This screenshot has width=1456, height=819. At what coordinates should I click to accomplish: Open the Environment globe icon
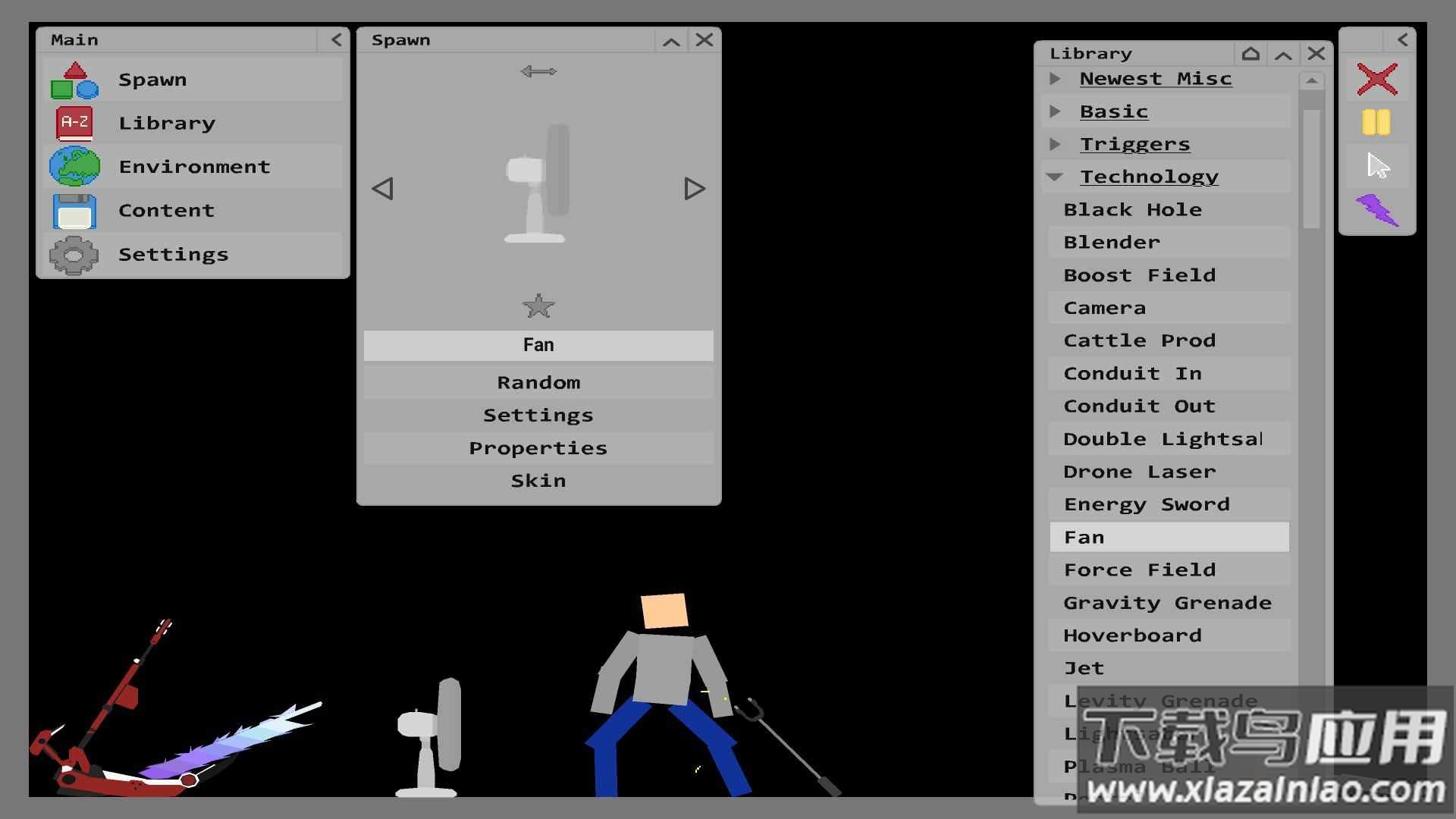tap(74, 167)
